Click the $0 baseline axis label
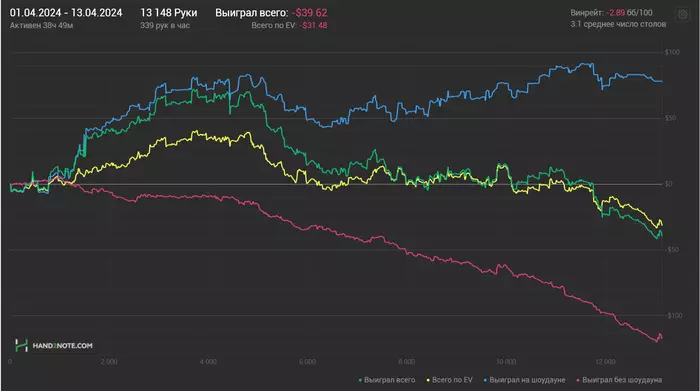 [668, 184]
